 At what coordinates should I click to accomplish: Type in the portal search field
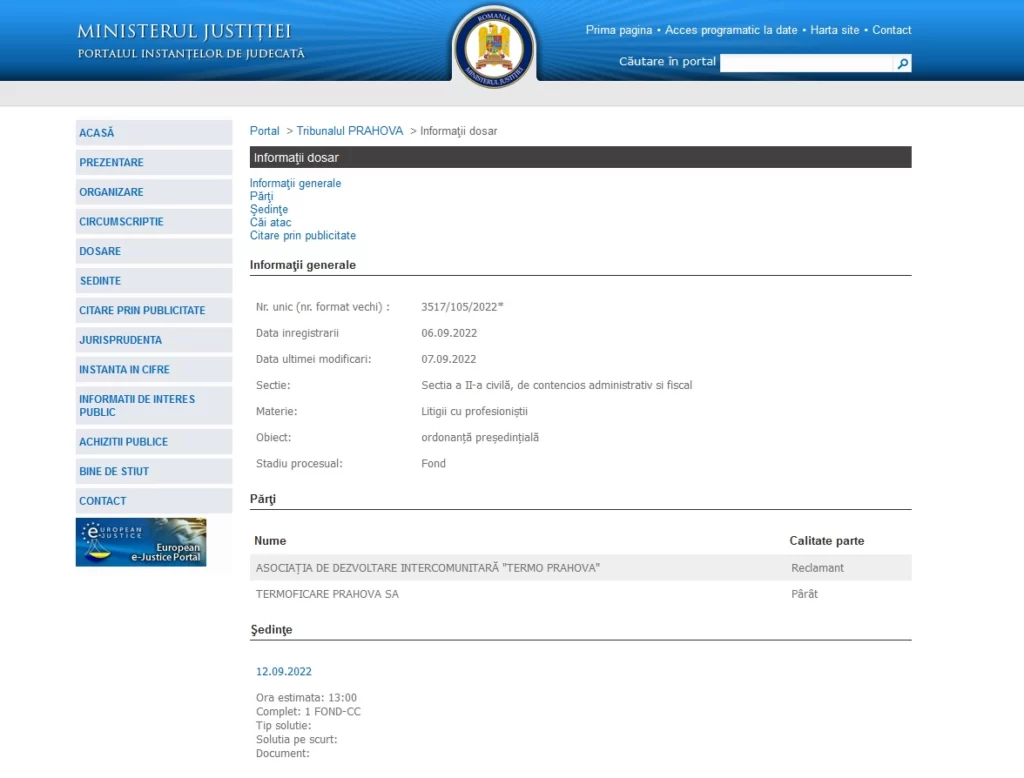pos(805,64)
